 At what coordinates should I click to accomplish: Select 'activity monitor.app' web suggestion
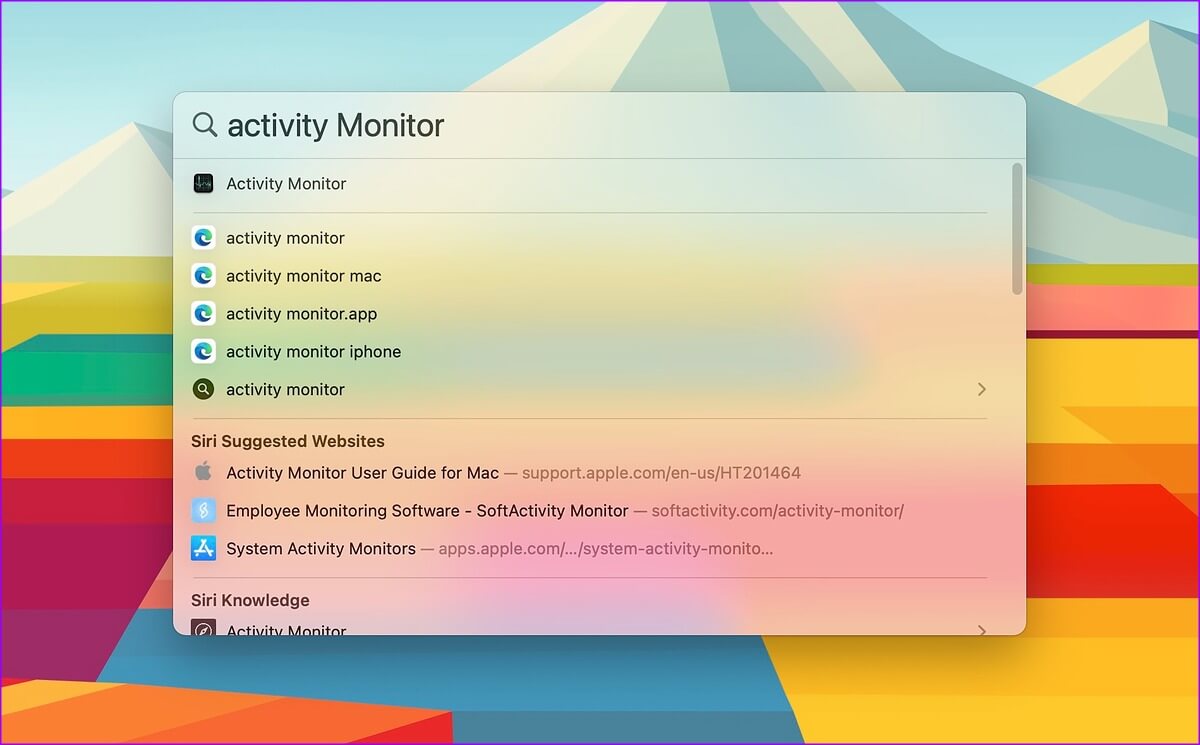point(302,314)
